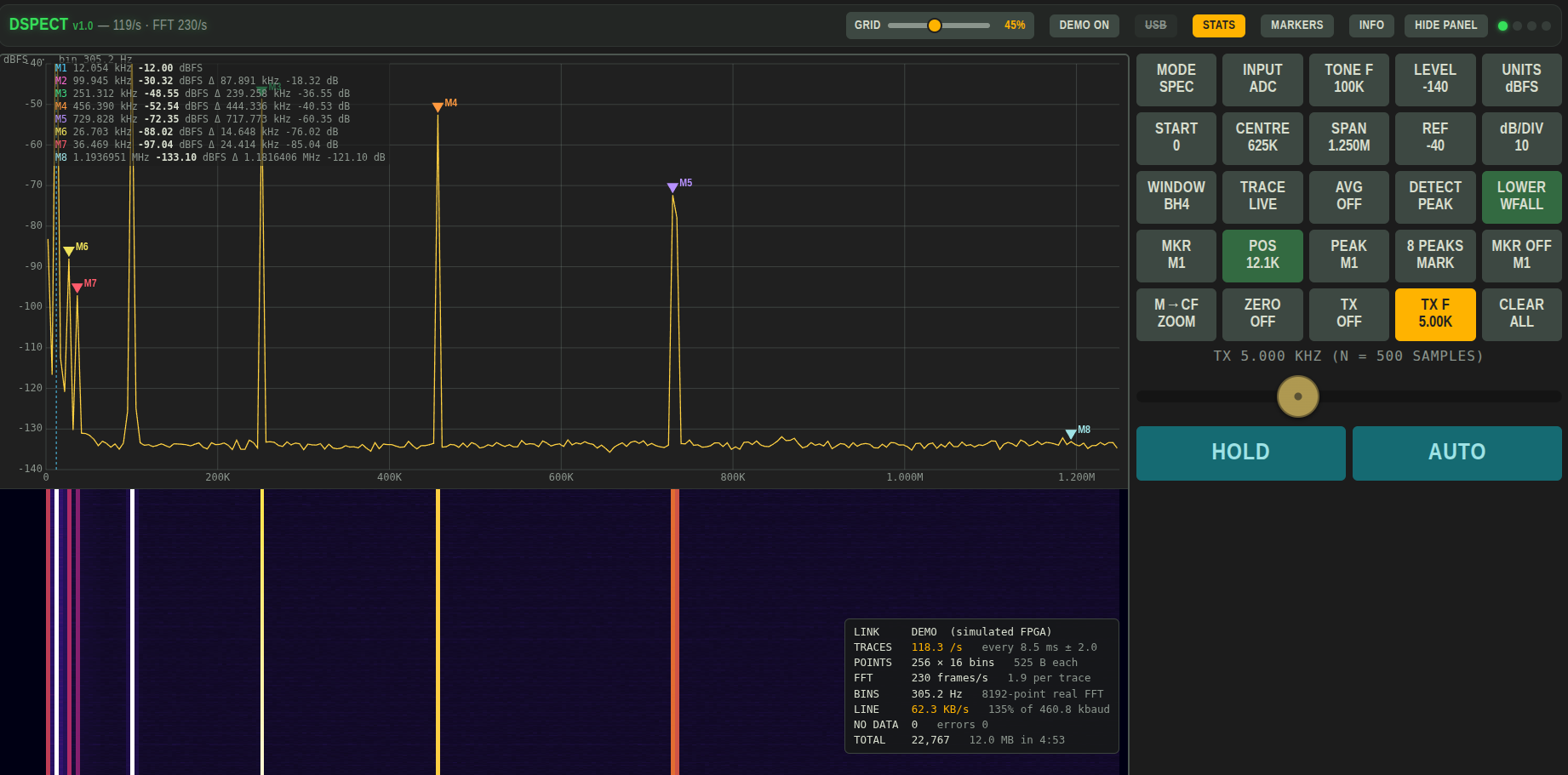Open the DETECT PEAK selector
Screen dimensions: 1568x775
tap(1434, 197)
